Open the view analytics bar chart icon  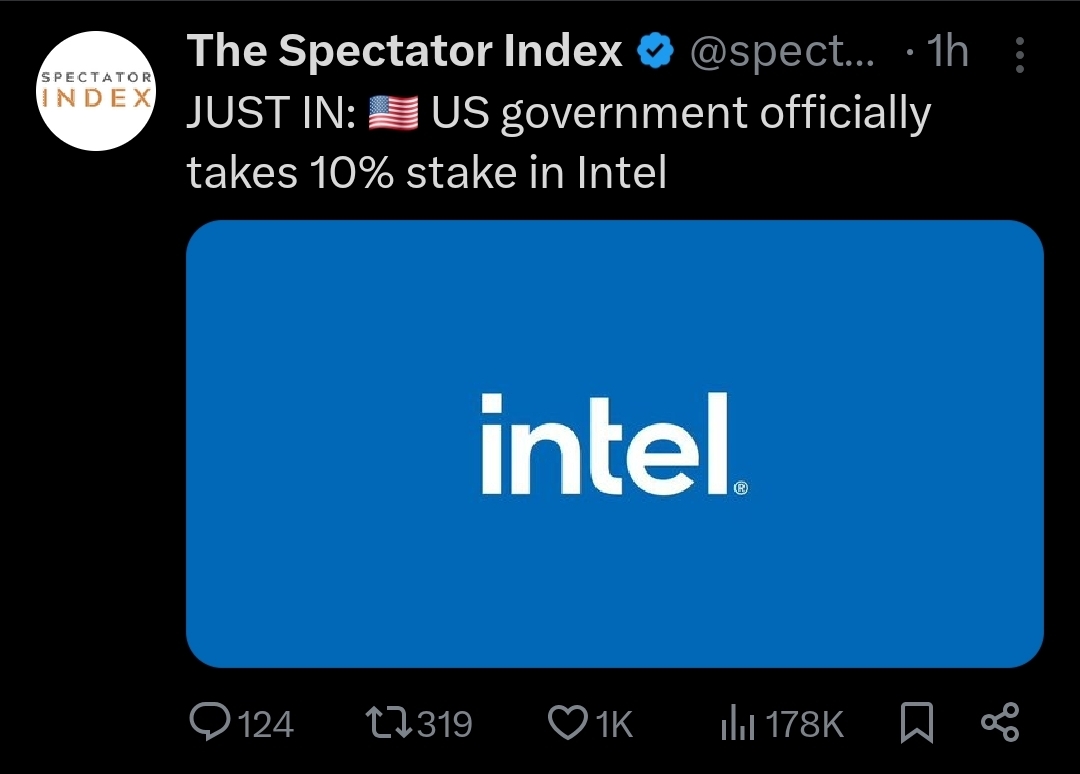[x=736, y=722]
